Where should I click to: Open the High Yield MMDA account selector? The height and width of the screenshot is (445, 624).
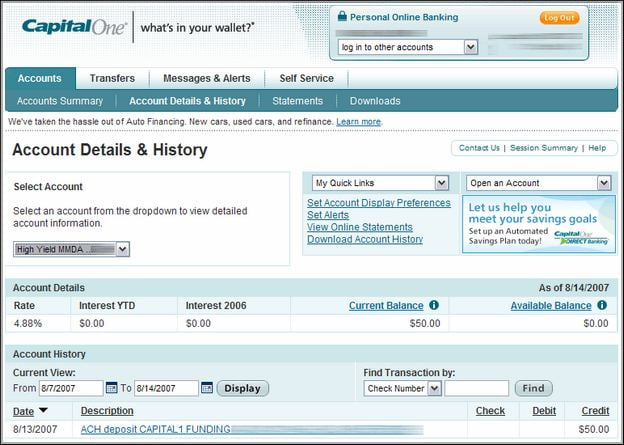[71, 249]
